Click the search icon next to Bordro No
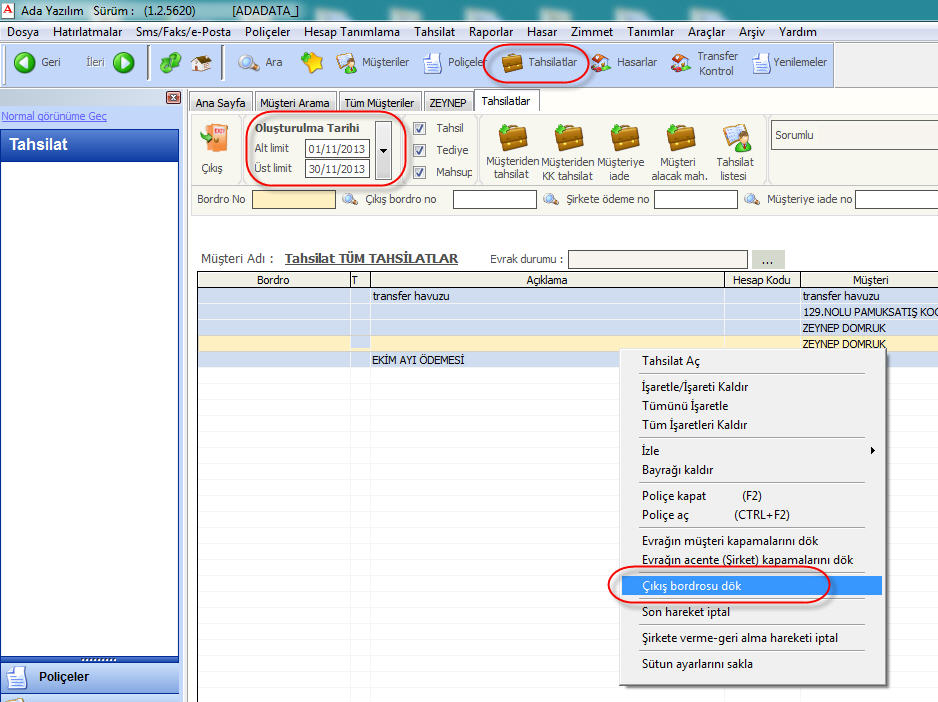 point(349,200)
